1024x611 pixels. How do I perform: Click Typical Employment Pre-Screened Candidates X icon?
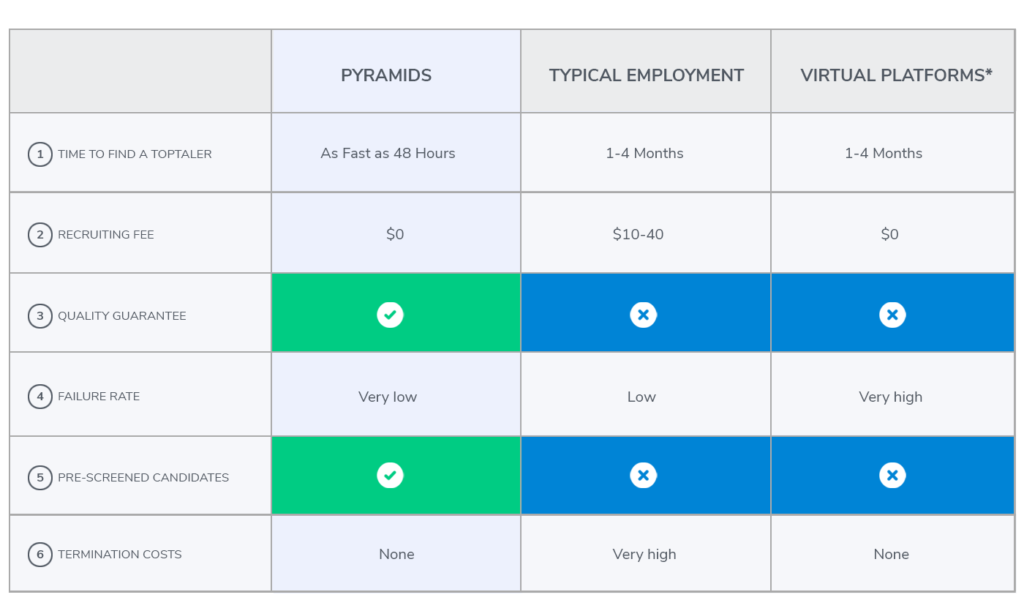[x=643, y=475]
